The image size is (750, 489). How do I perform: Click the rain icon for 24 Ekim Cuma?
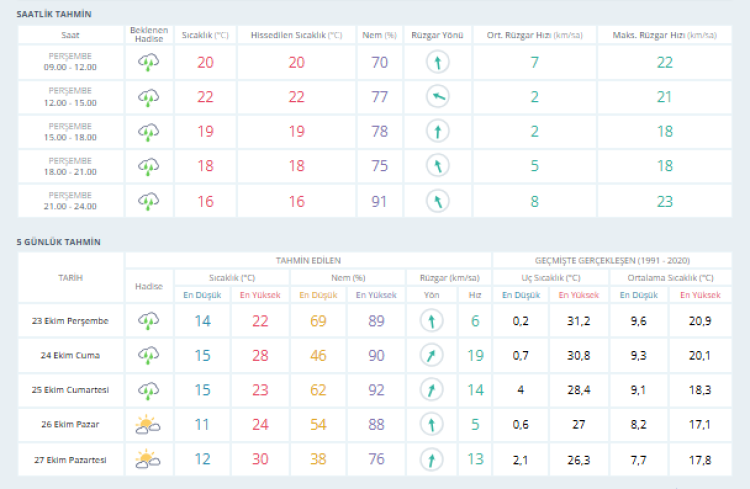pos(148,355)
